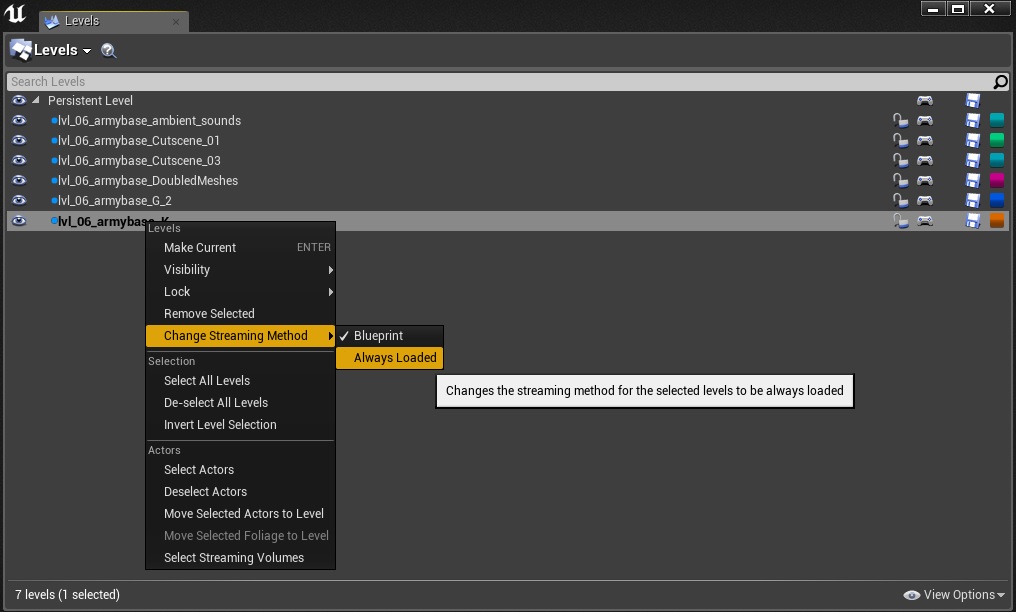This screenshot has width=1016, height=612.
Task: Click Remove Selected in context menu
Action: (209, 314)
